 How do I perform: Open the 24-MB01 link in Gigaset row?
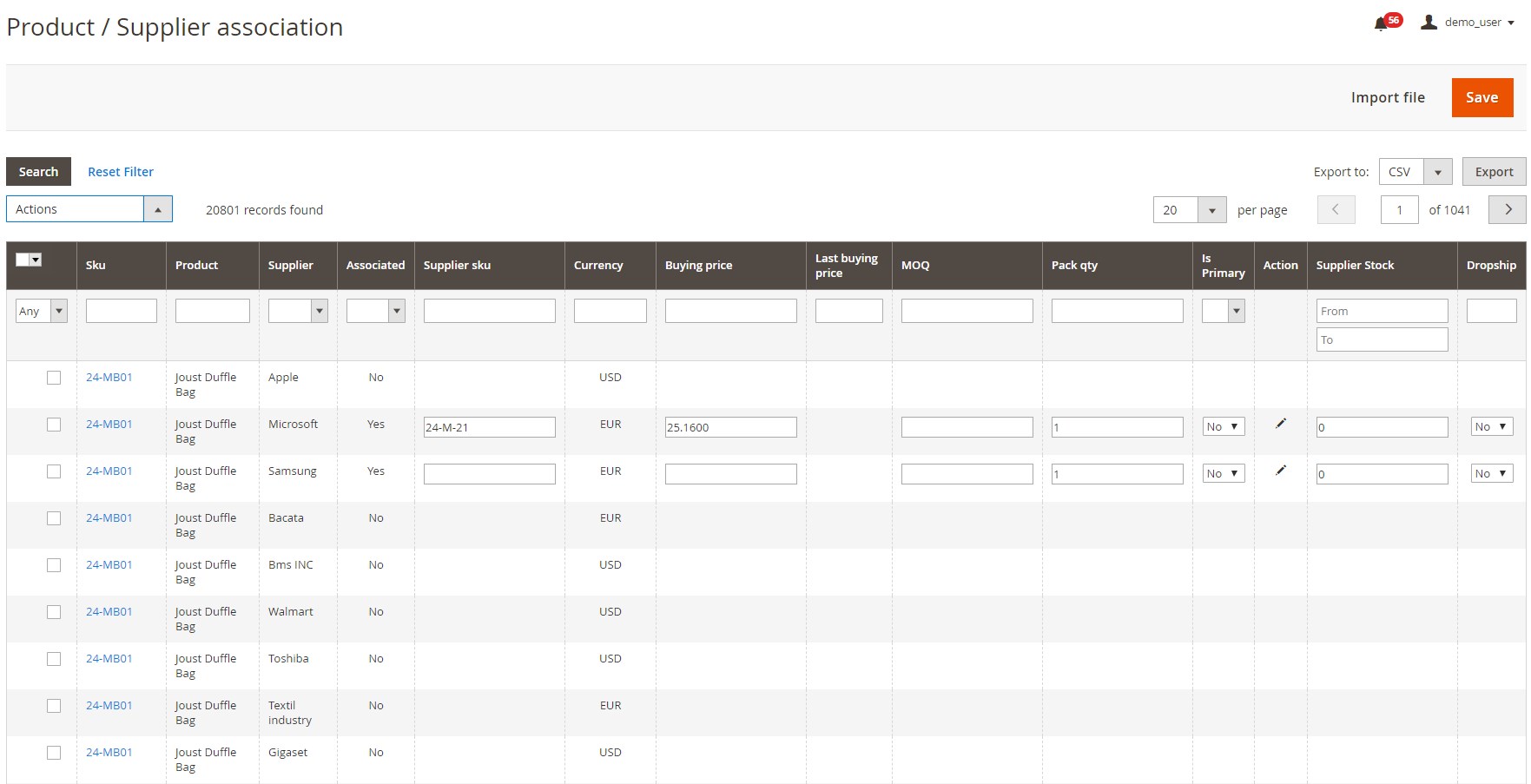(x=109, y=752)
